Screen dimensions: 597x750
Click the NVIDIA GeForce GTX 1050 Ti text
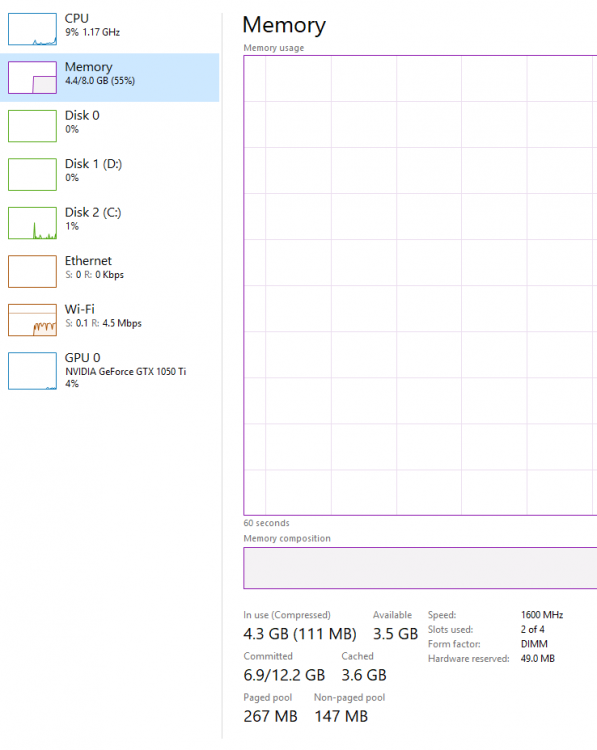pos(125,372)
